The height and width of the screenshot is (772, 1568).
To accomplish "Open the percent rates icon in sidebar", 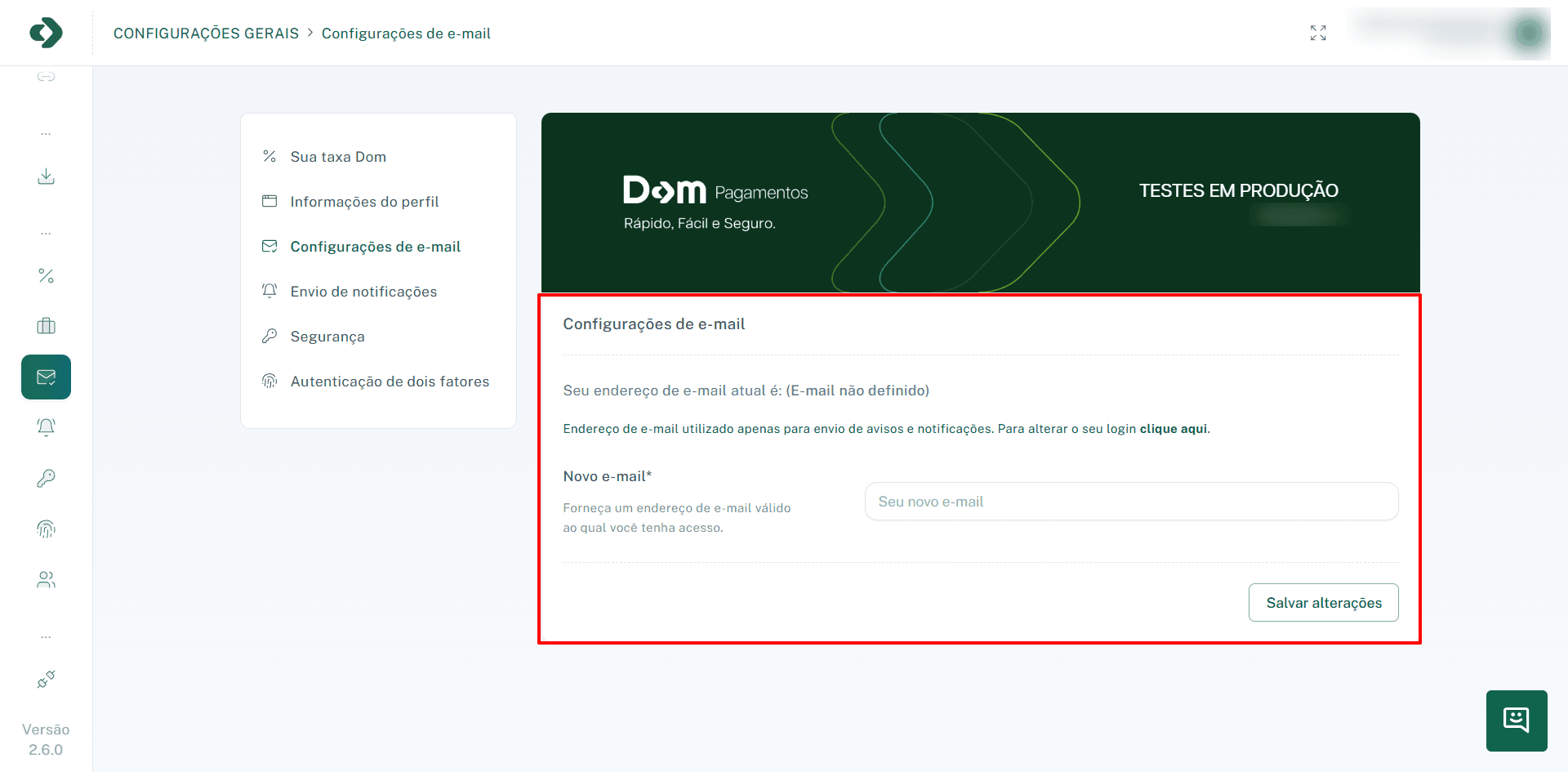I will [x=46, y=275].
